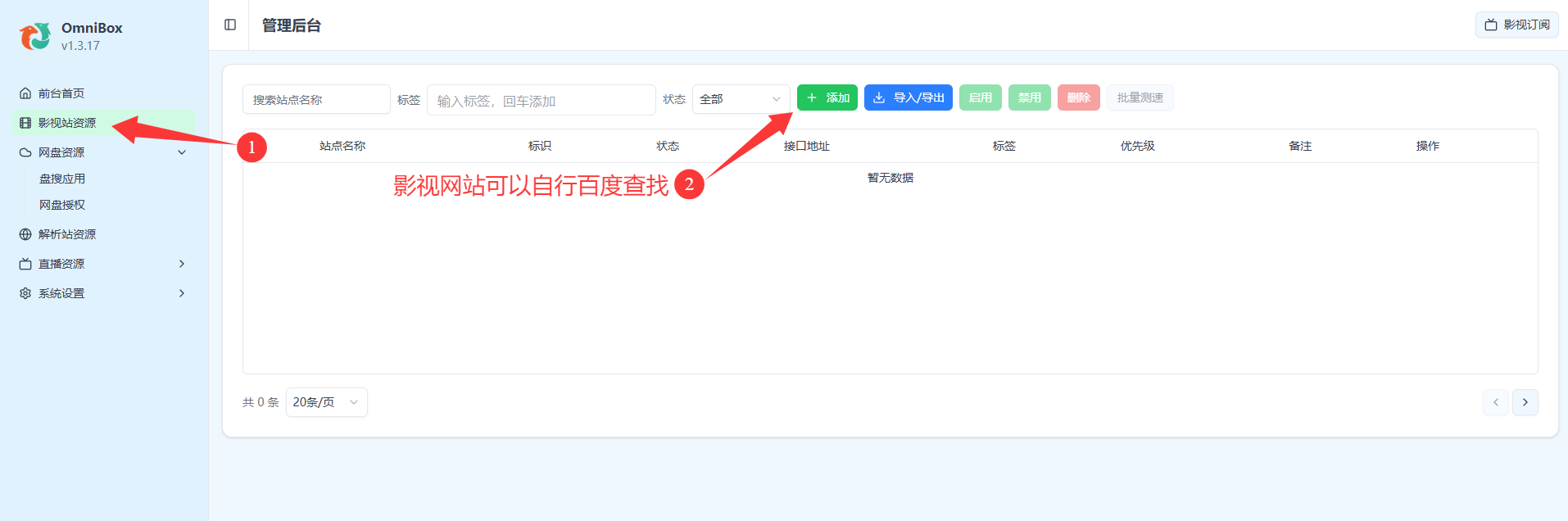The height and width of the screenshot is (521, 1568).
Task: Expand the 系统设置 menu group
Action: click(x=103, y=293)
